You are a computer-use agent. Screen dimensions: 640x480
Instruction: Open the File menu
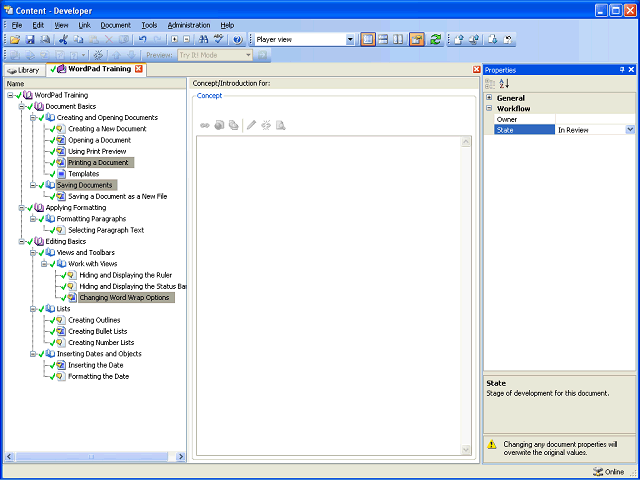pos(17,25)
